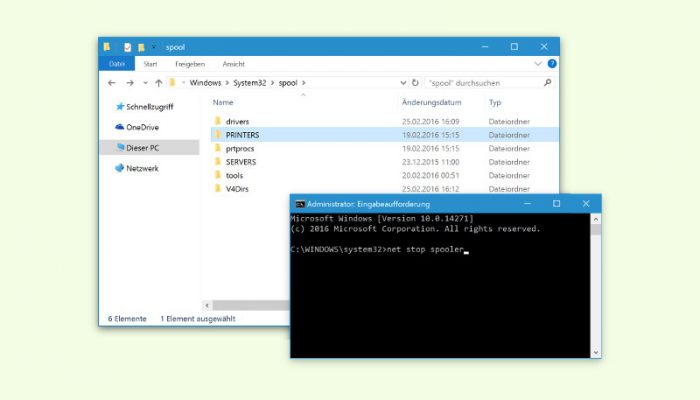Click the "spool" durchsuchen search field
This screenshot has height=400, width=700.
coord(484,83)
